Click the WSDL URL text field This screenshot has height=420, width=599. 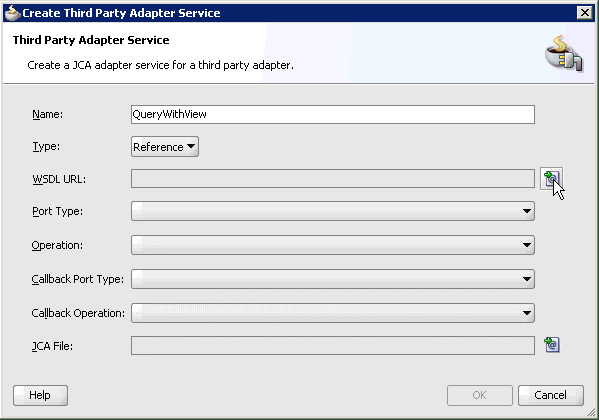click(332, 179)
